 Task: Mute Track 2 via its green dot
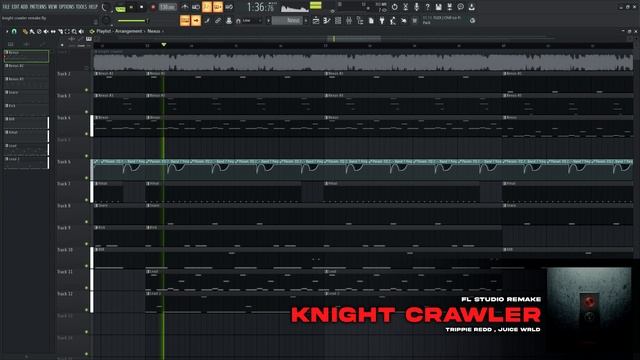(86, 90)
